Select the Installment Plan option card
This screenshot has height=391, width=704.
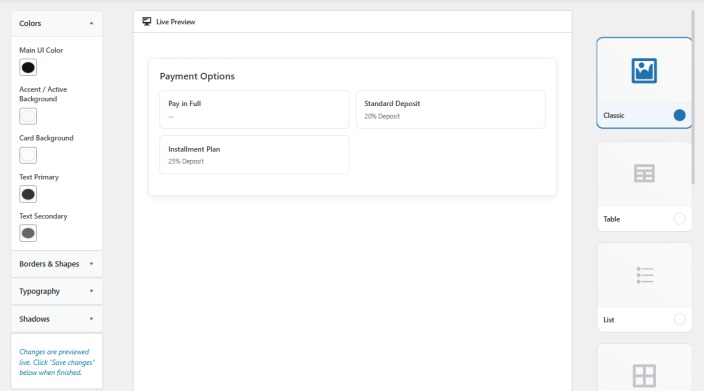pos(254,154)
